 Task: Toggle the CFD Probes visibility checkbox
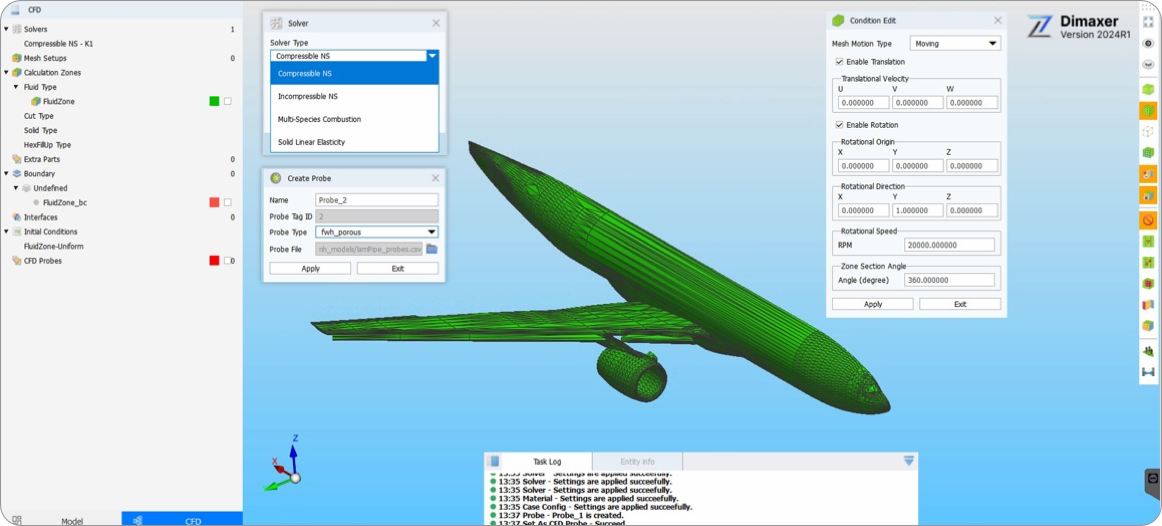click(x=228, y=261)
